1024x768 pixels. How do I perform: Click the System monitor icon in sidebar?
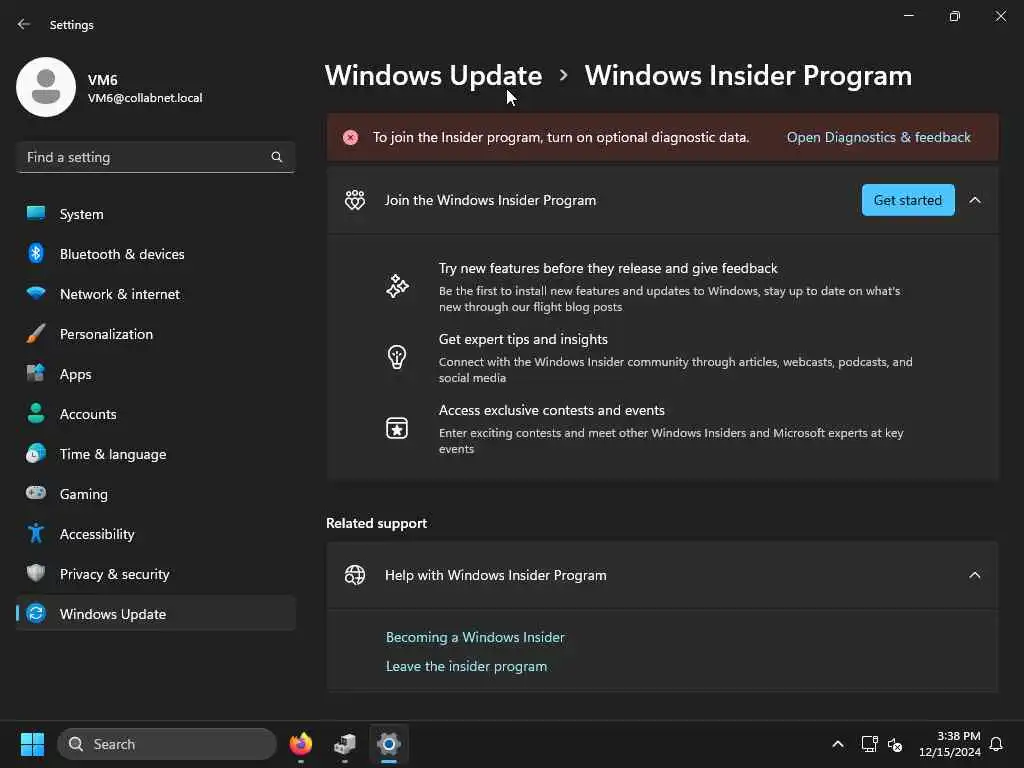pos(36,214)
